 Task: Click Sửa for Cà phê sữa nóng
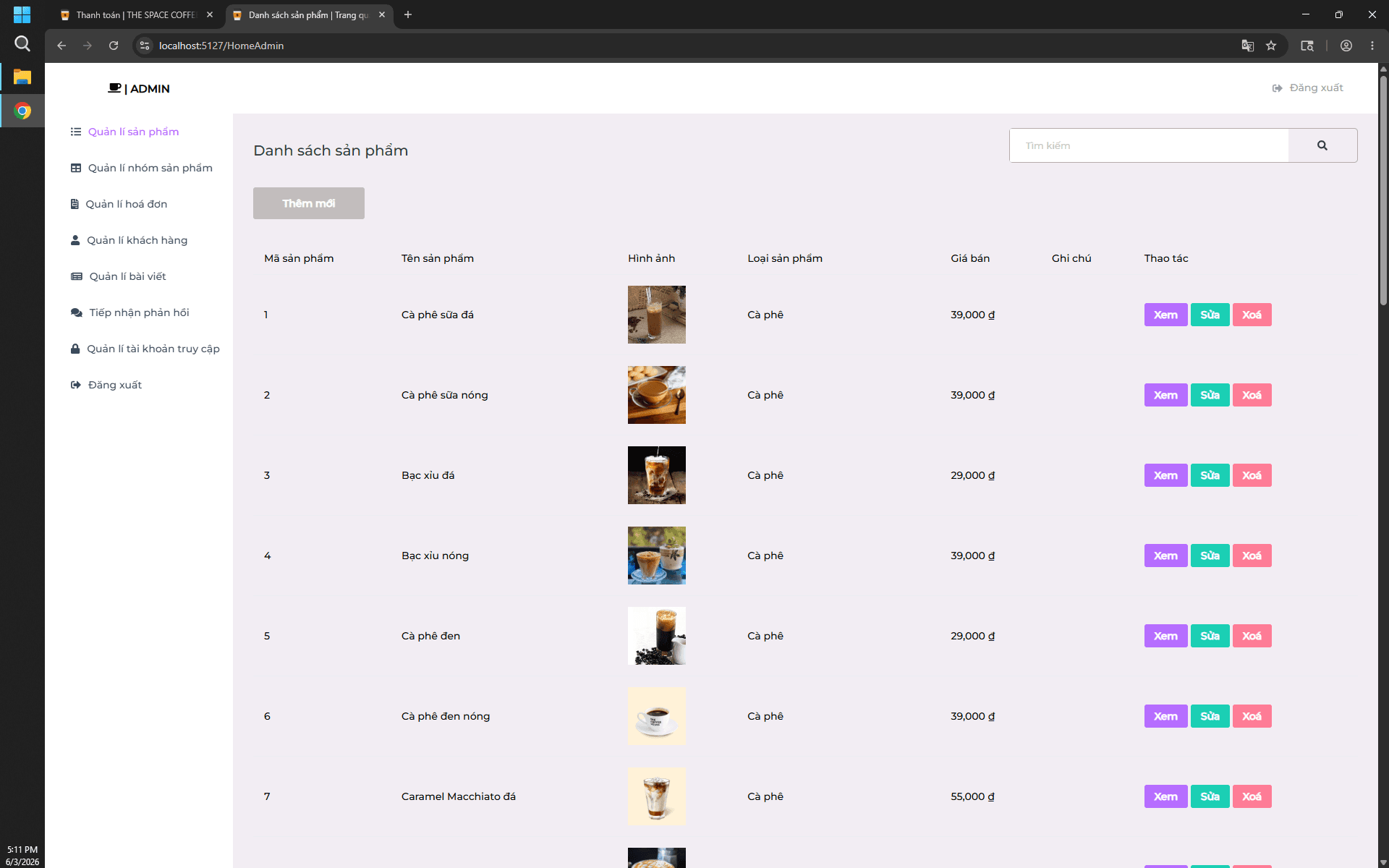[1210, 395]
